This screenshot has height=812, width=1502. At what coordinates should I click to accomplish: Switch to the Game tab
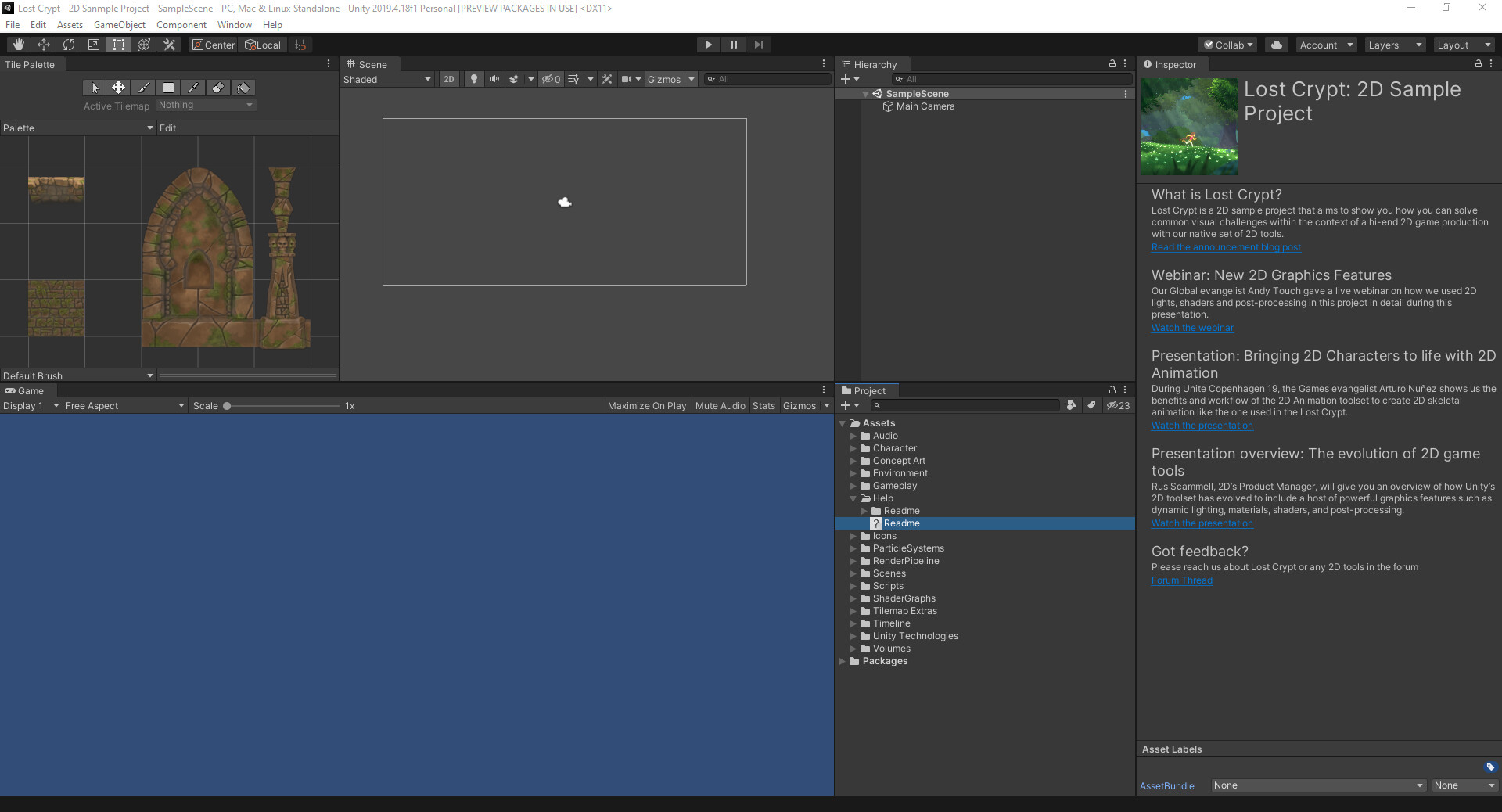[x=26, y=390]
